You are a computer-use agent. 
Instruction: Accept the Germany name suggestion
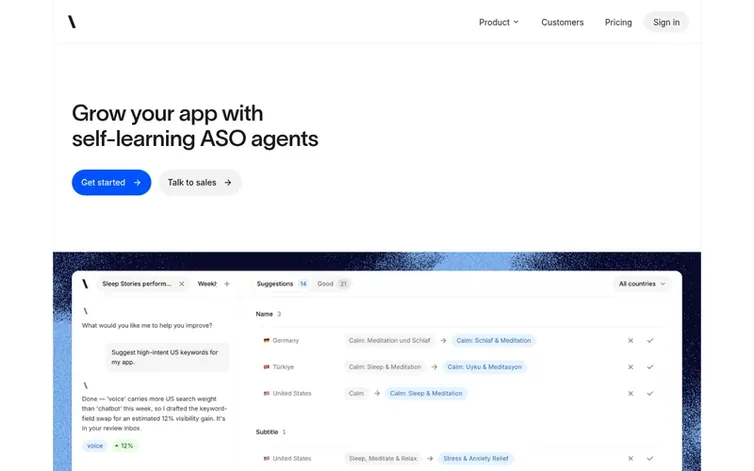click(650, 341)
